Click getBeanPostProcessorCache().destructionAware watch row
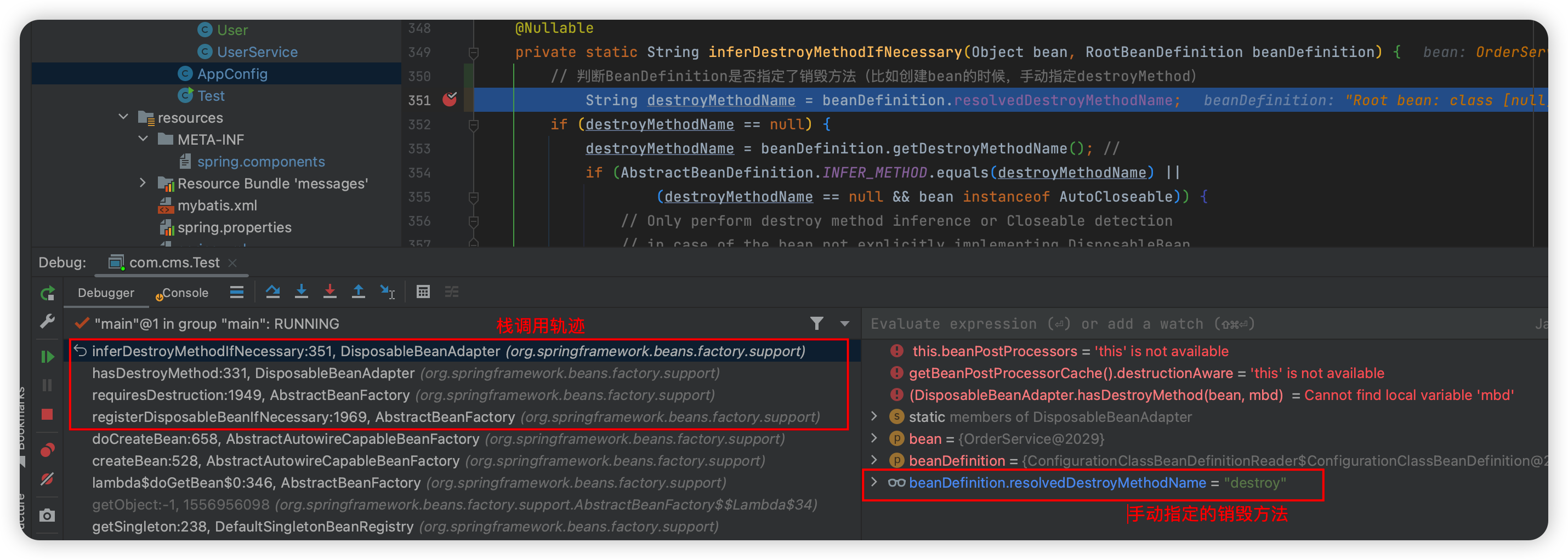 point(1205,373)
